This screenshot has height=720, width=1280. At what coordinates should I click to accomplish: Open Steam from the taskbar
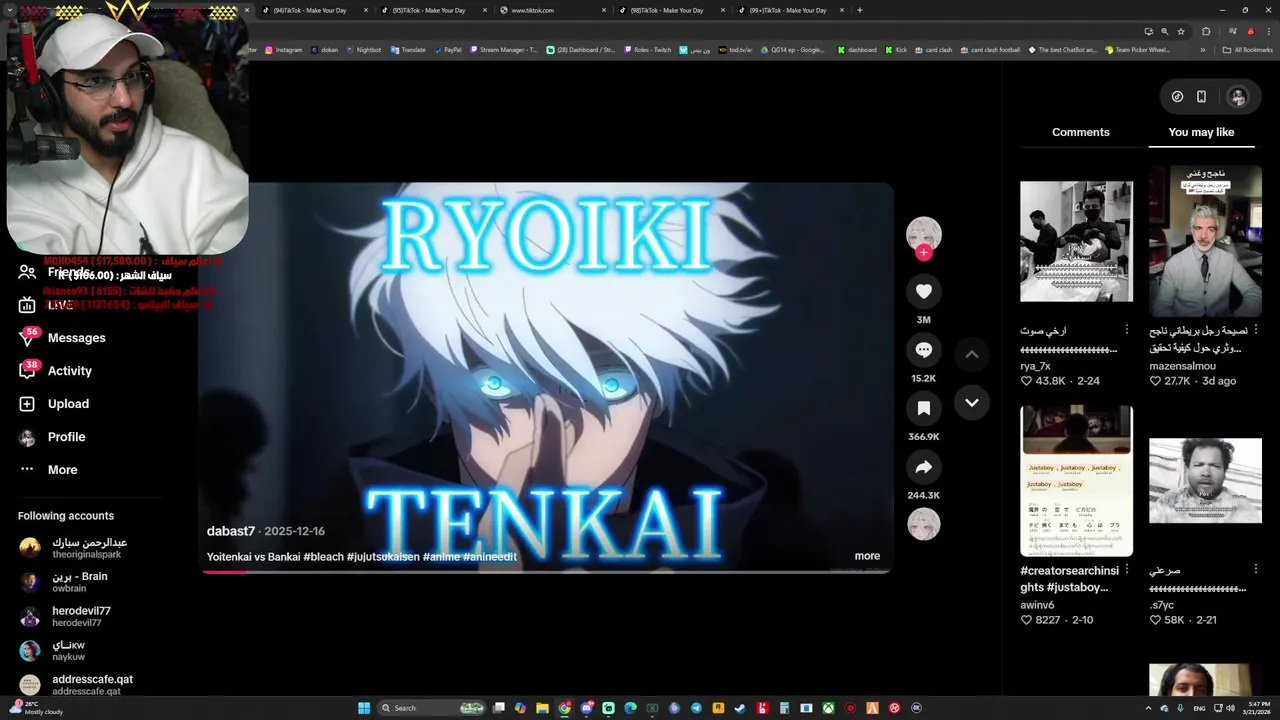[x=740, y=708]
